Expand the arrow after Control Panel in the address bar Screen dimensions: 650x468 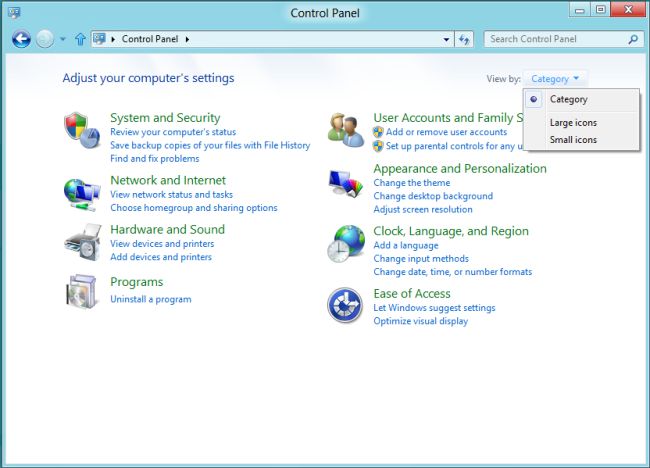click(187, 39)
